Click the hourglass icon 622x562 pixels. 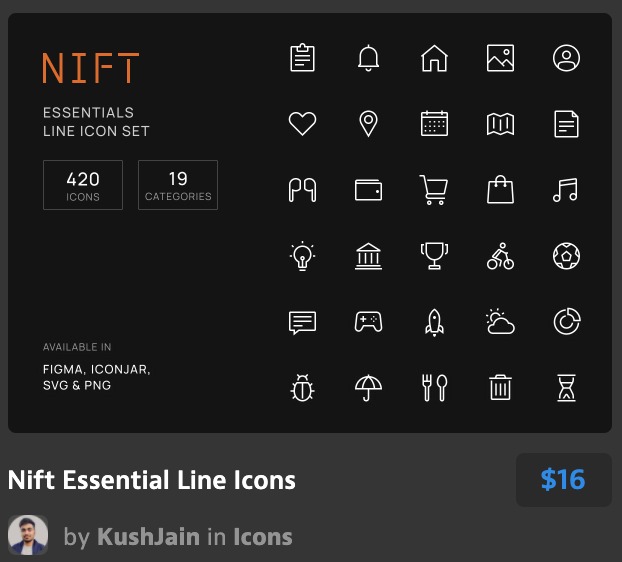(566, 388)
